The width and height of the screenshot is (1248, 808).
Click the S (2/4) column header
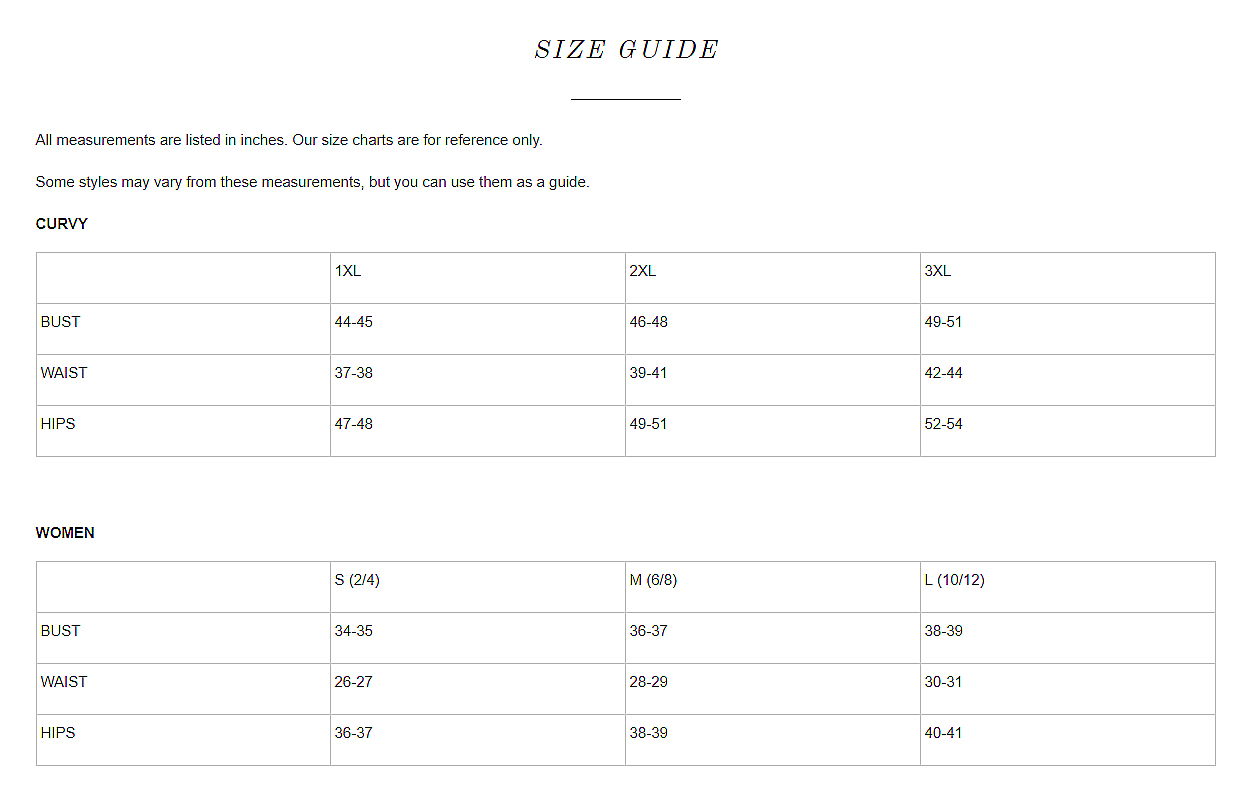coord(357,580)
